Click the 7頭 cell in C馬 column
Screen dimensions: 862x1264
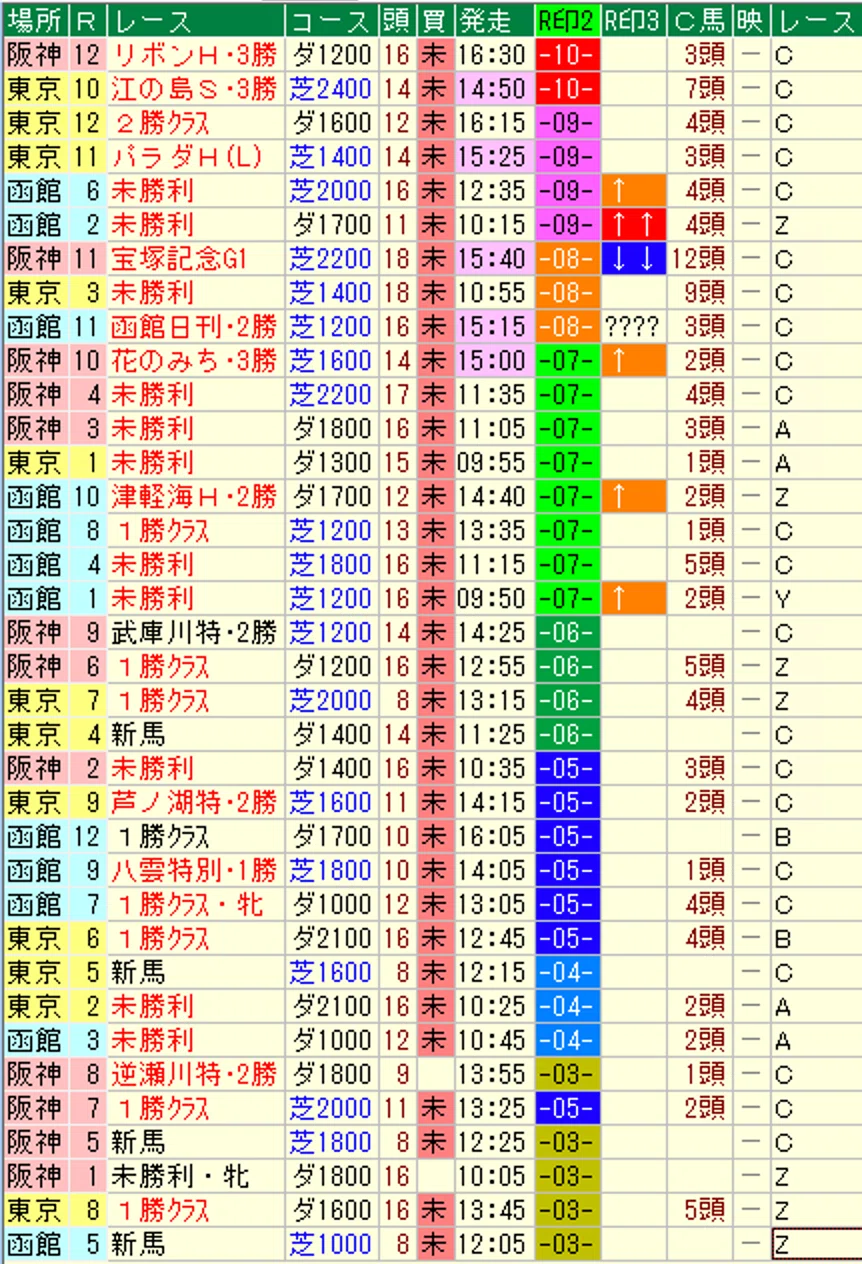699,89
